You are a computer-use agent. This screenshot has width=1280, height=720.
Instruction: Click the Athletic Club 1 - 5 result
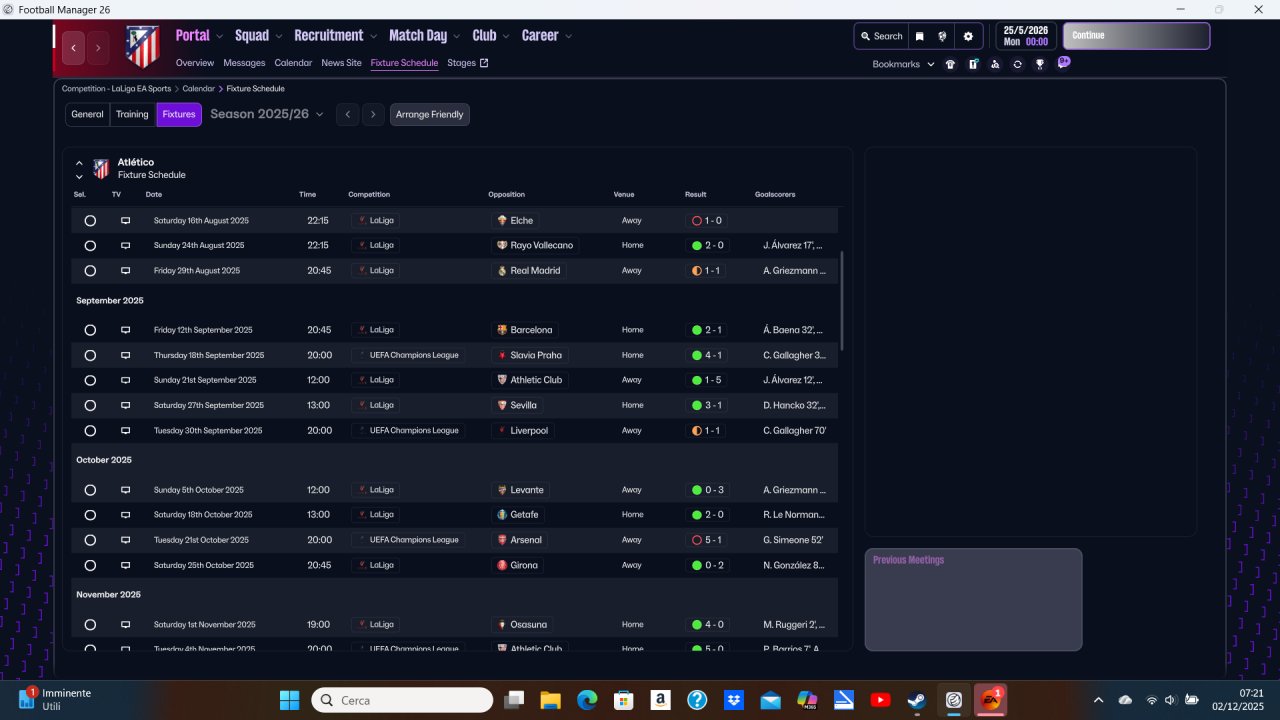click(706, 380)
